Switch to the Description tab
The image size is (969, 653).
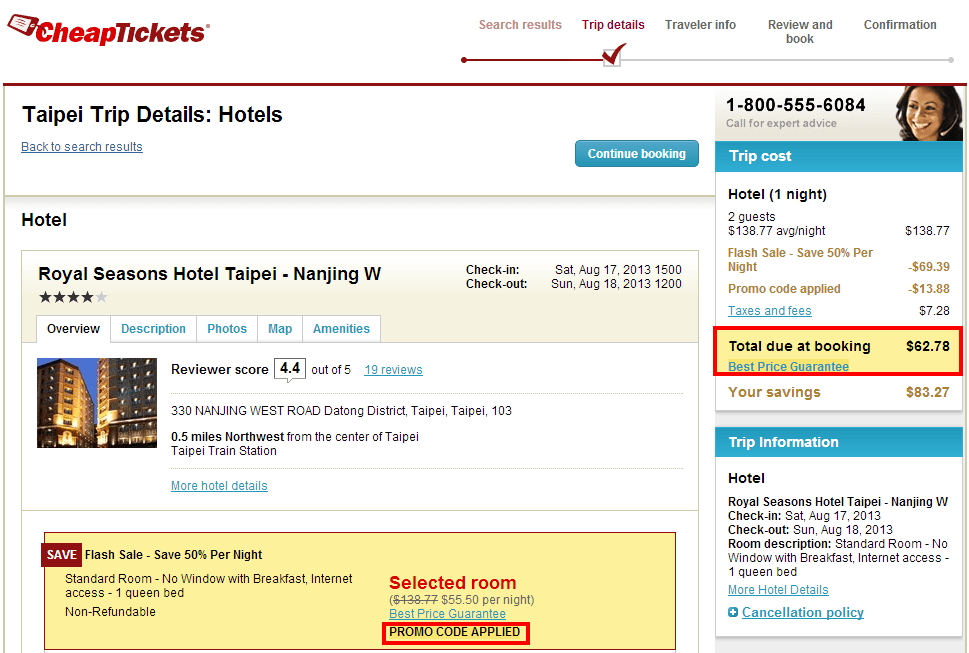click(x=153, y=329)
